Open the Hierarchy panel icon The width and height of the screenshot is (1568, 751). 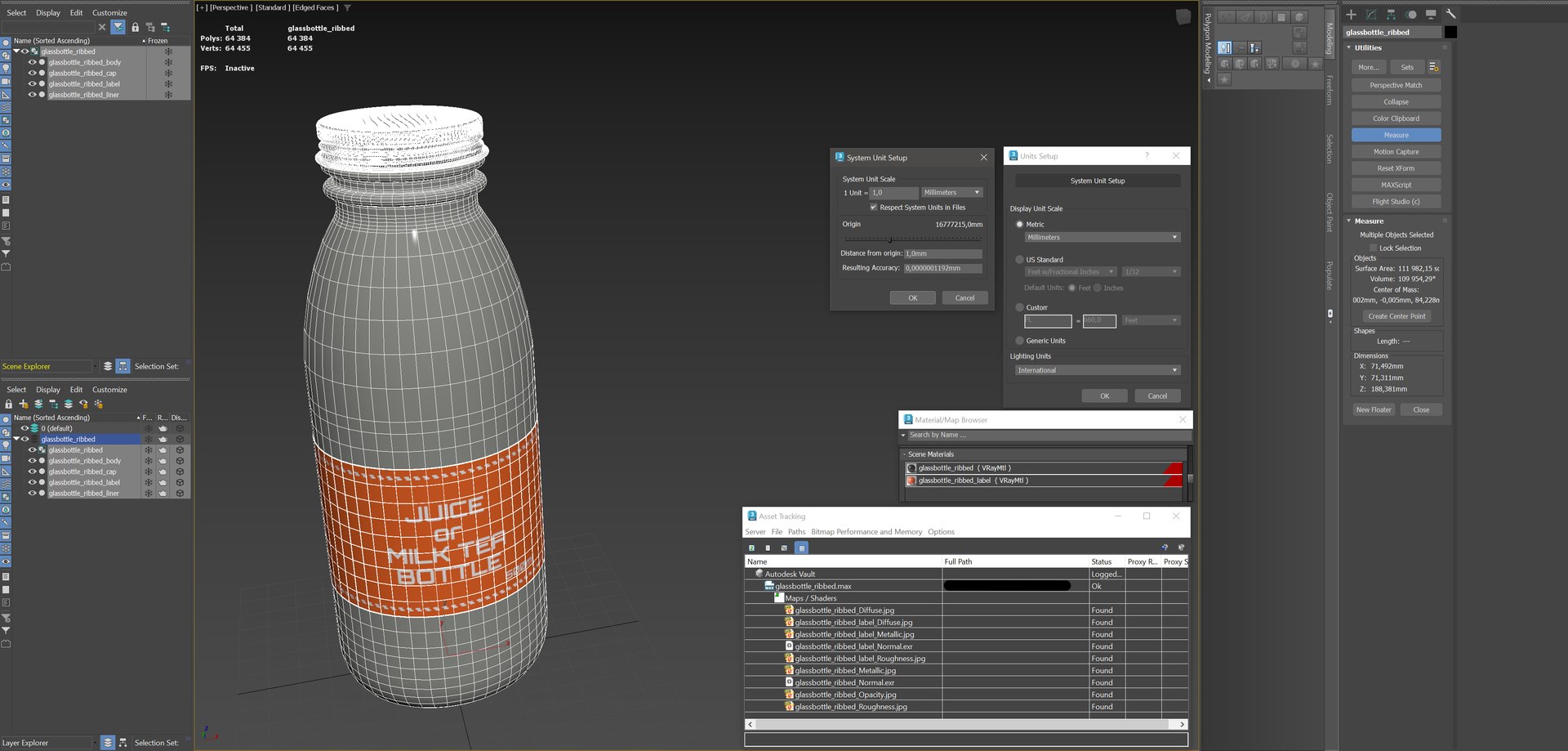tap(1391, 15)
